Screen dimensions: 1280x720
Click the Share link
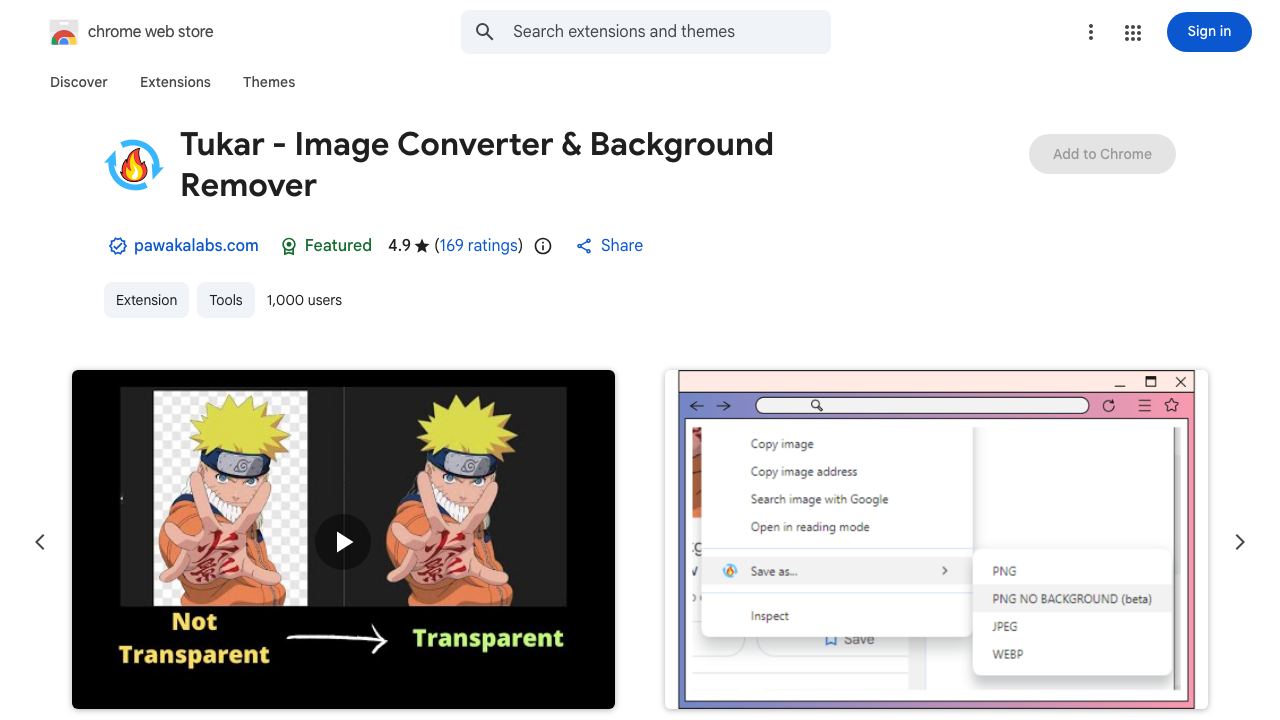[609, 246]
